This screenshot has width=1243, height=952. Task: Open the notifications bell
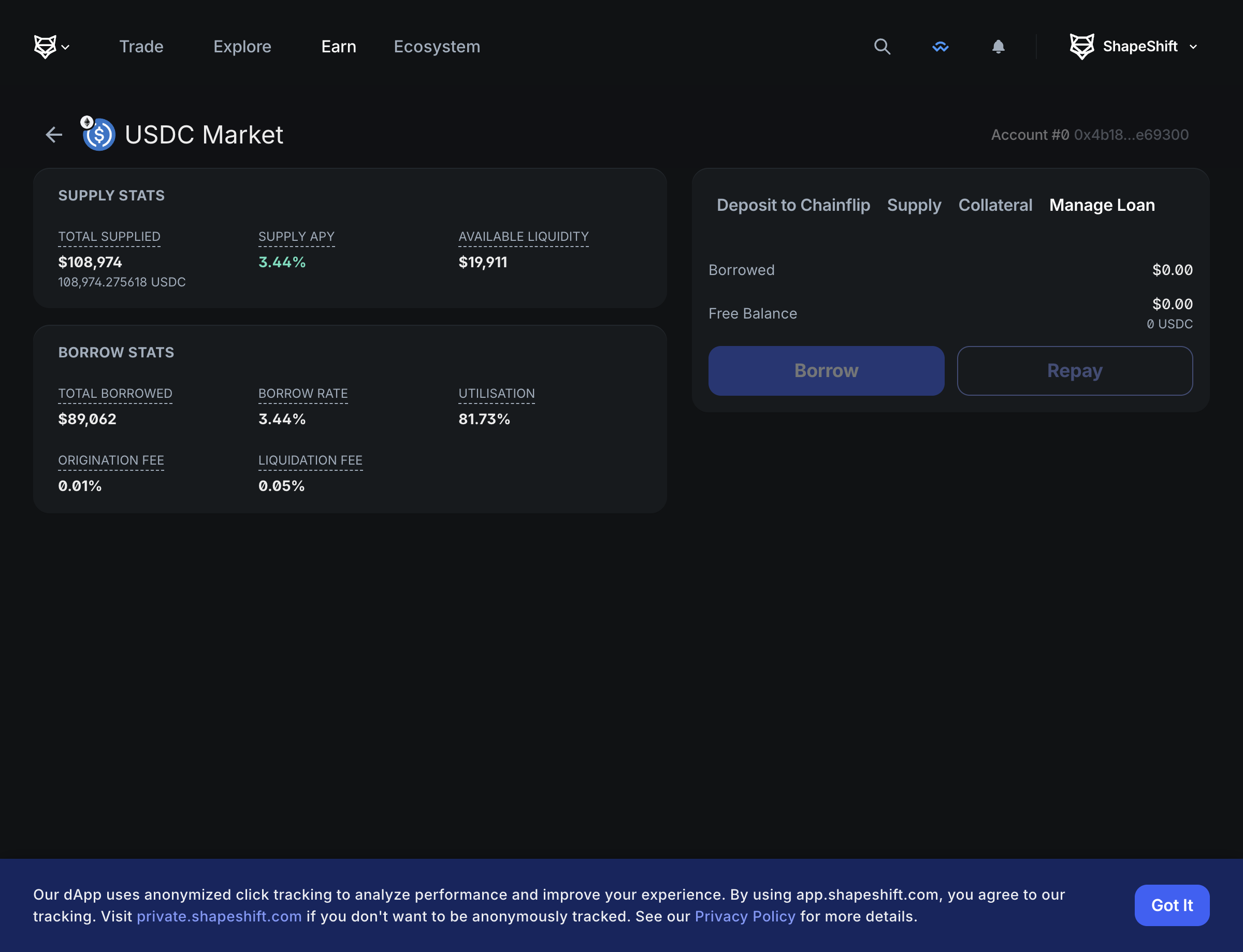pos(998,47)
